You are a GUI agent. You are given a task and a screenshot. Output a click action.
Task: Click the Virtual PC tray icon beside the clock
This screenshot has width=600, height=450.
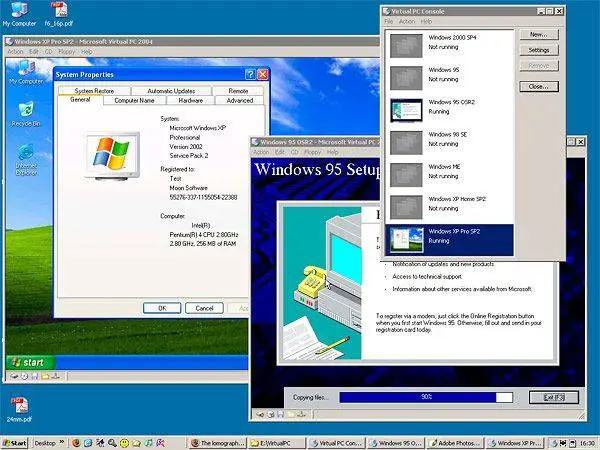(x=554, y=443)
